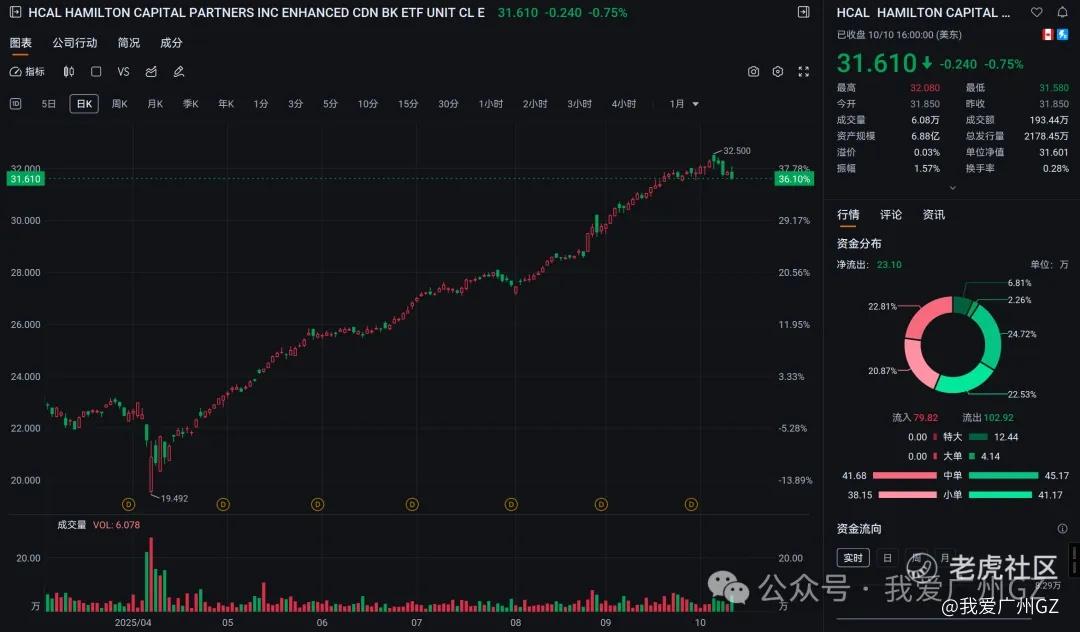Select the 年K yearly view
Image resolution: width=1080 pixels, height=632 pixels.
[226, 104]
